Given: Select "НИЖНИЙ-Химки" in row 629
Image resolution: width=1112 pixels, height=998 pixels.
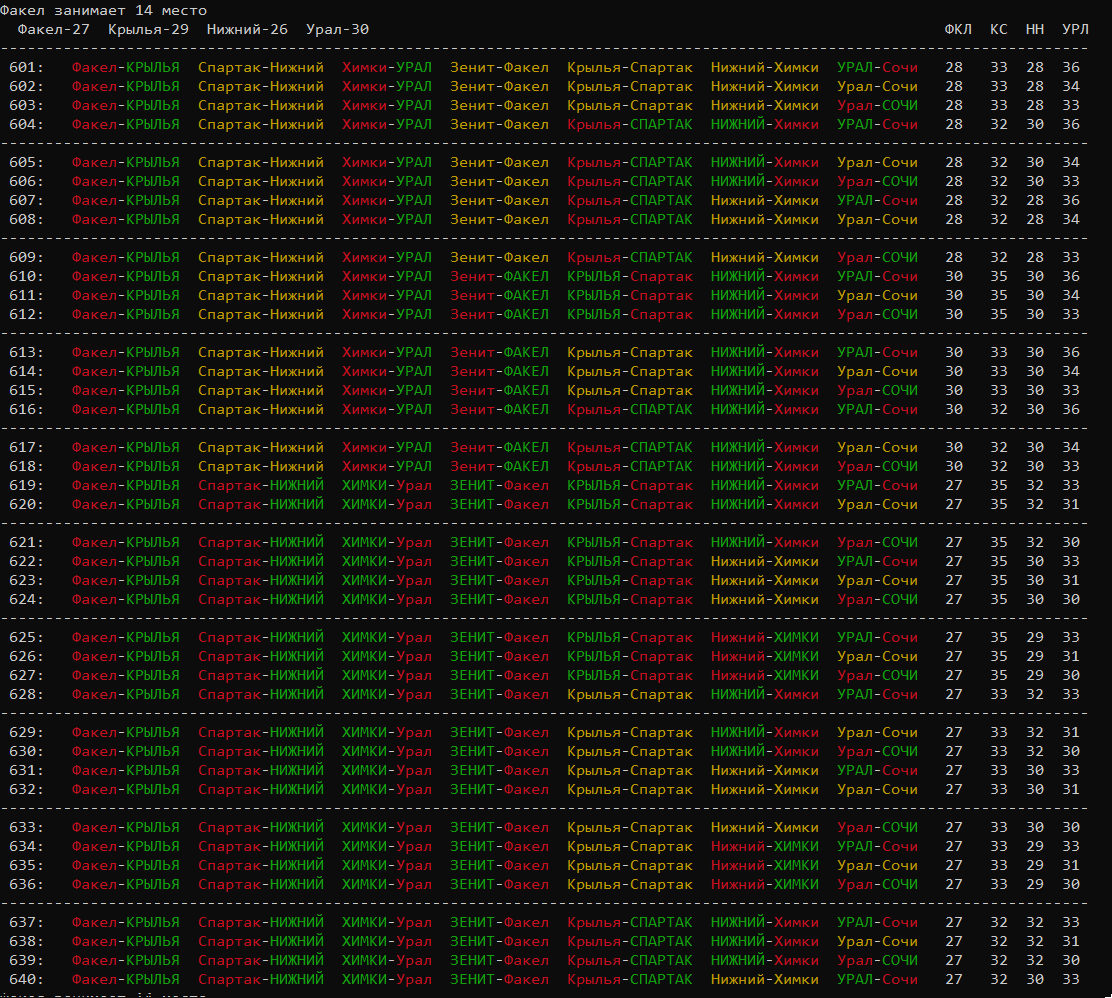Looking at the screenshot, I should [x=764, y=733].
